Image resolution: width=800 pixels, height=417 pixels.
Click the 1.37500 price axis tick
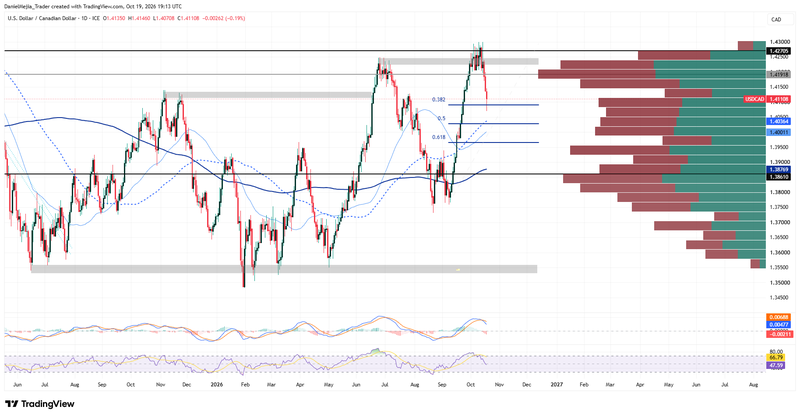[x=780, y=207]
